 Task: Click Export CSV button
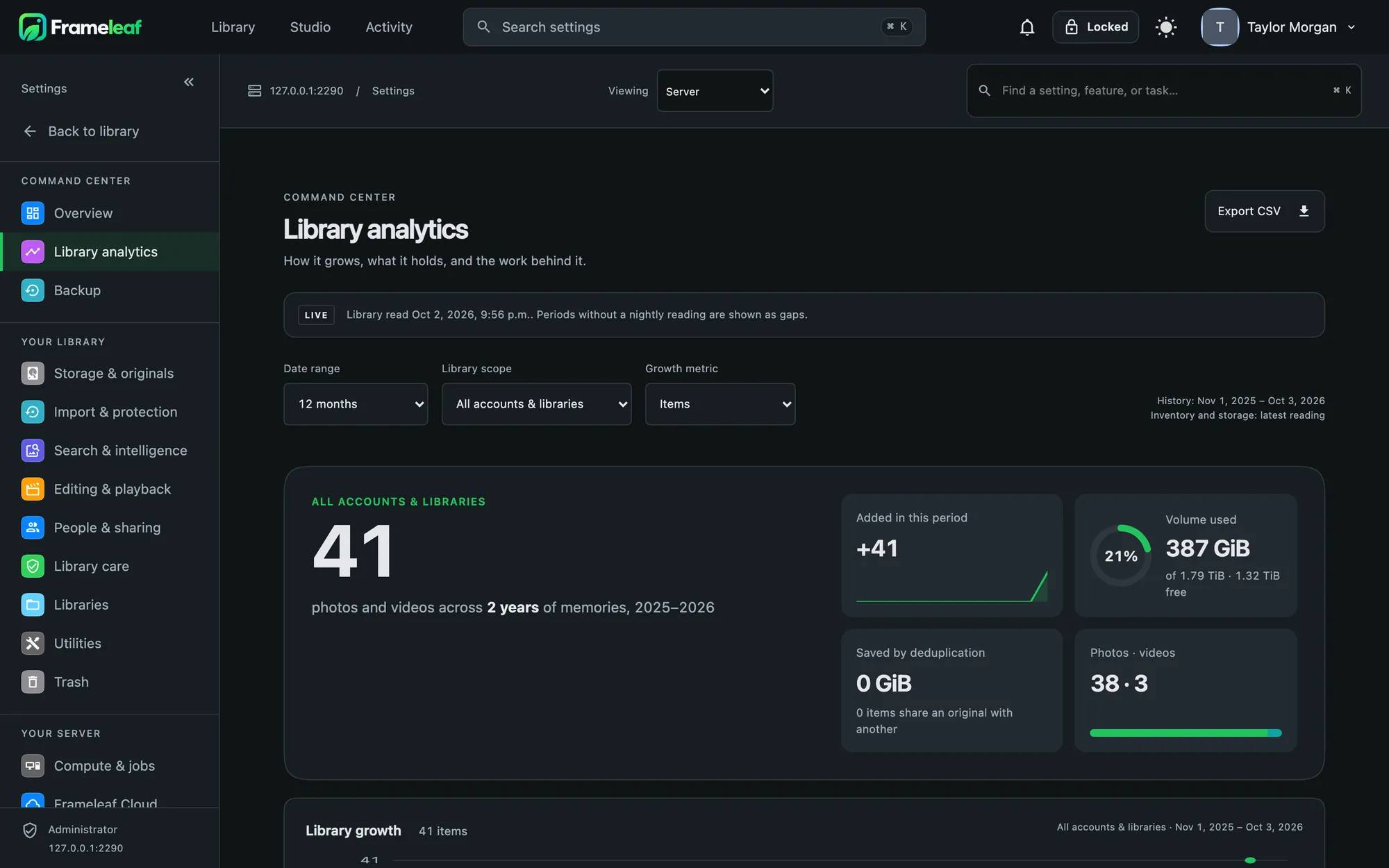coord(1264,211)
